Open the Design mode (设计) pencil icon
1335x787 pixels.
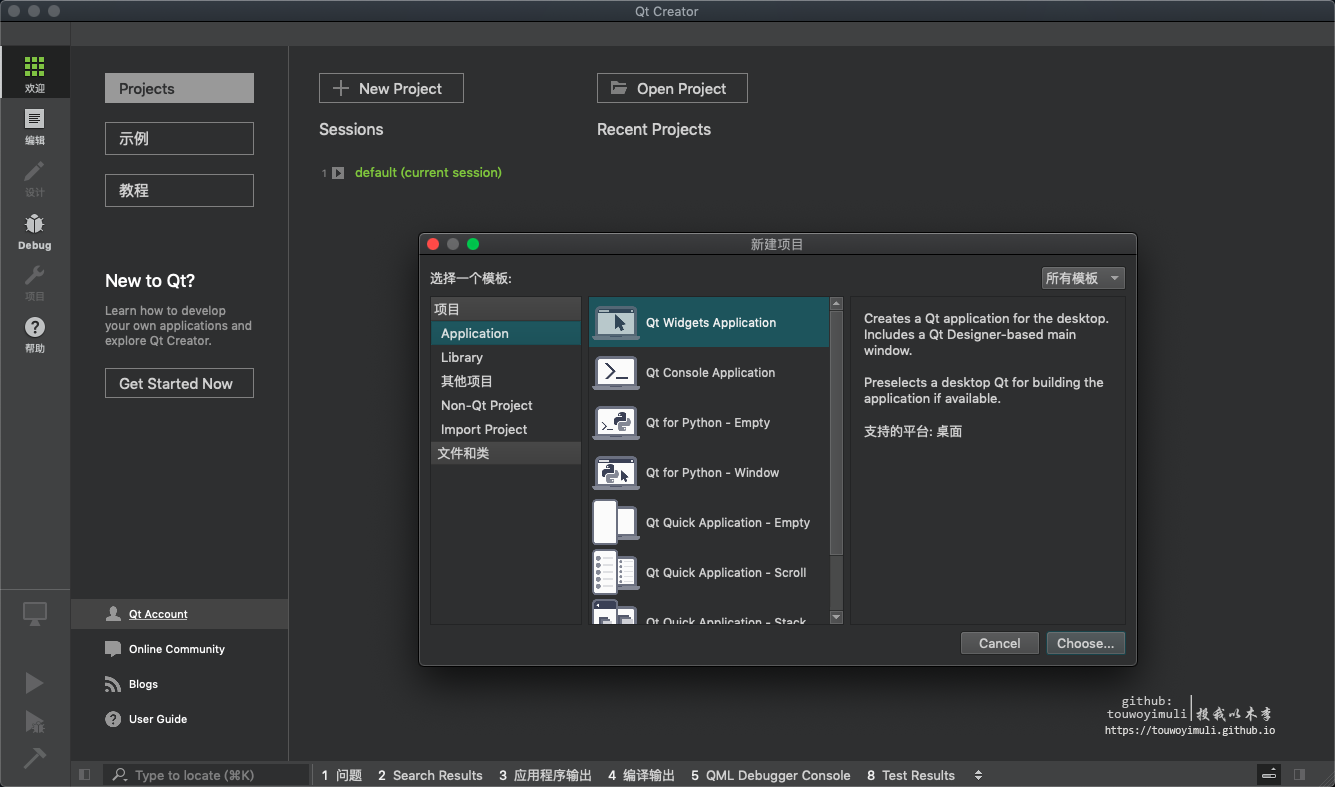click(35, 171)
